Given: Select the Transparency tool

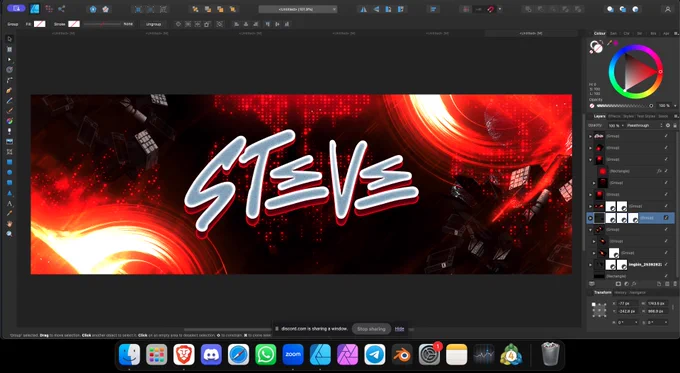Looking at the screenshot, I should pos(10,131).
